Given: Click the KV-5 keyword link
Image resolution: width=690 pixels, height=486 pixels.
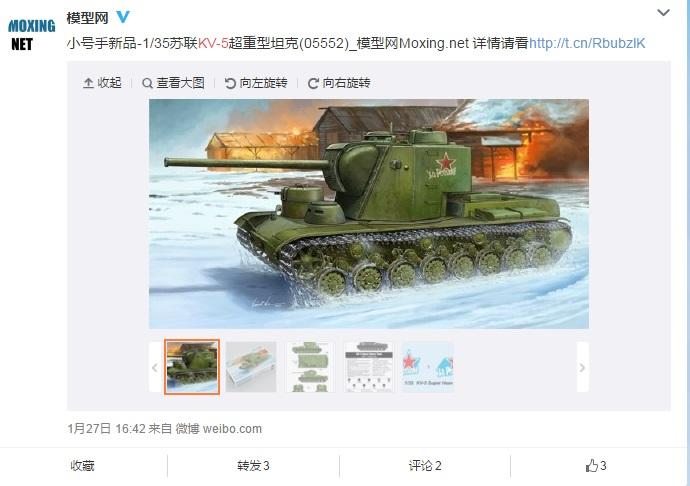Looking at the screenshot, I should point(213,43).
